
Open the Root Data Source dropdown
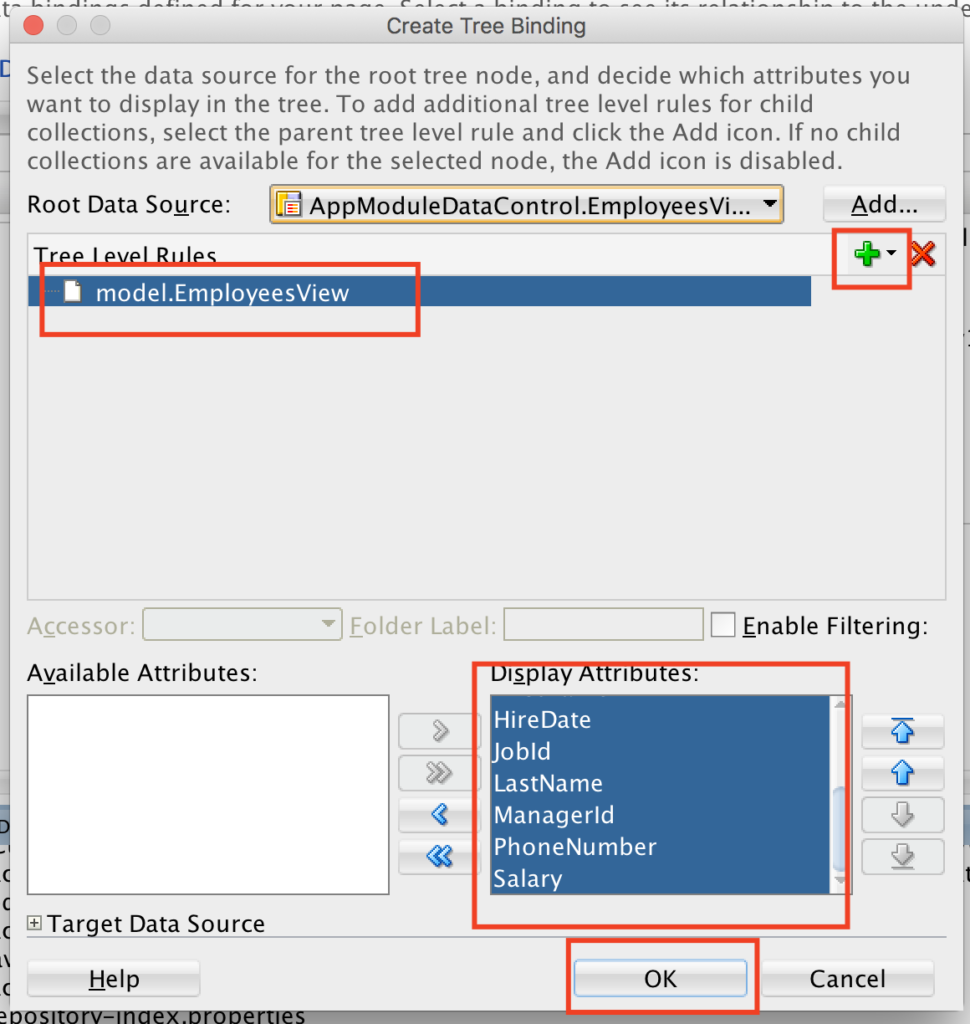[770, 204]
